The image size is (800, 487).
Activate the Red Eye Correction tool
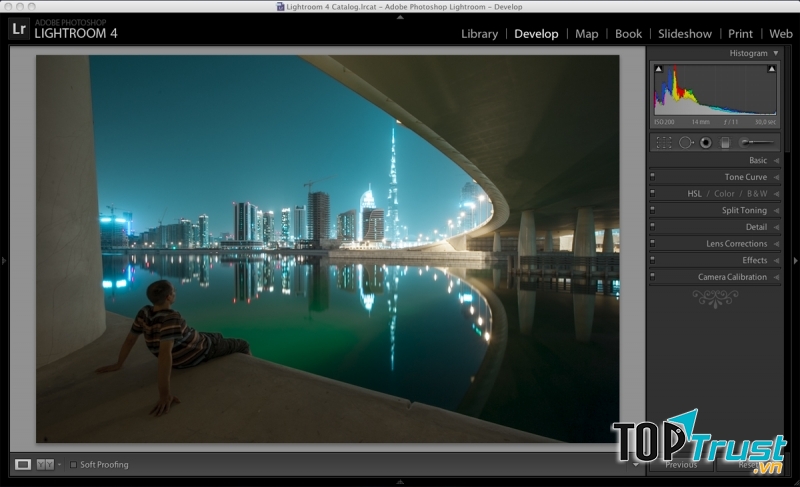click(705, 143)
